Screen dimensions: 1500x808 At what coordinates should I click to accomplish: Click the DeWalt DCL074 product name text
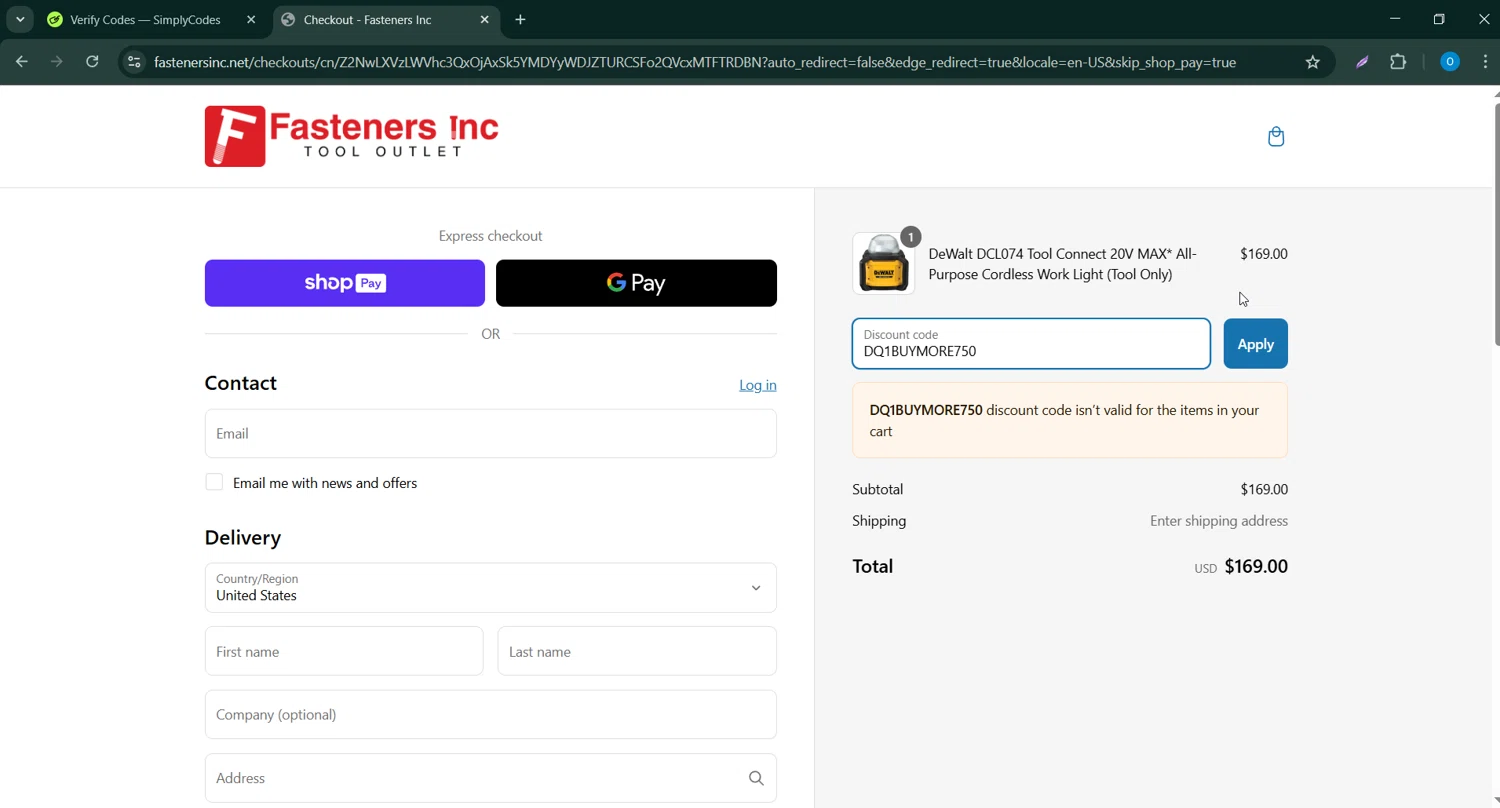1062,264
